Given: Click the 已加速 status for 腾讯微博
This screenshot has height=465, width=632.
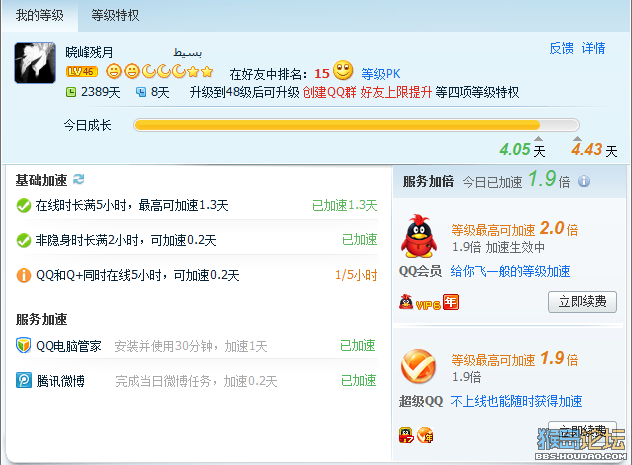Looking at the screenshot, I should click(x=358, y=381).
